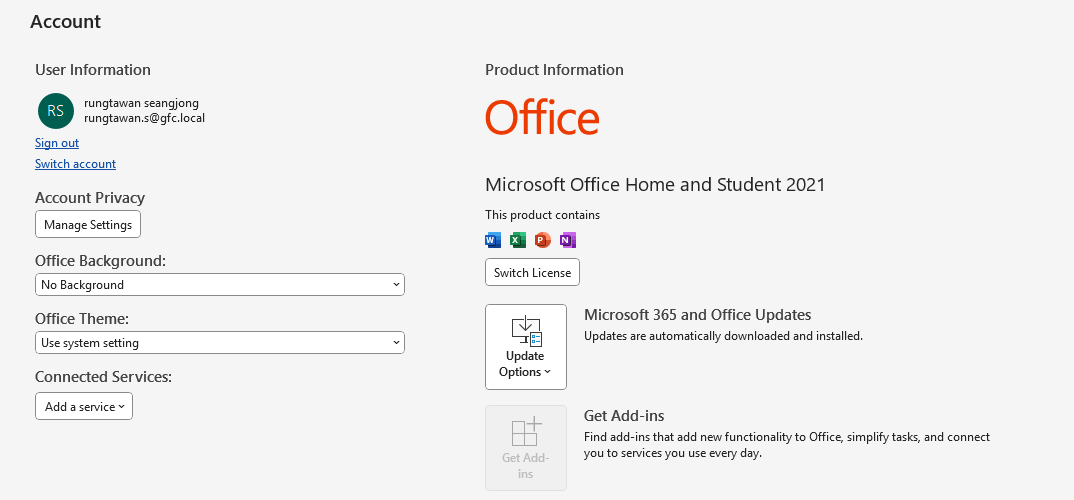This screenshot has height=500, width=1074.
Task: Expand the Office Theme dropdown
Action: (219, 343)
